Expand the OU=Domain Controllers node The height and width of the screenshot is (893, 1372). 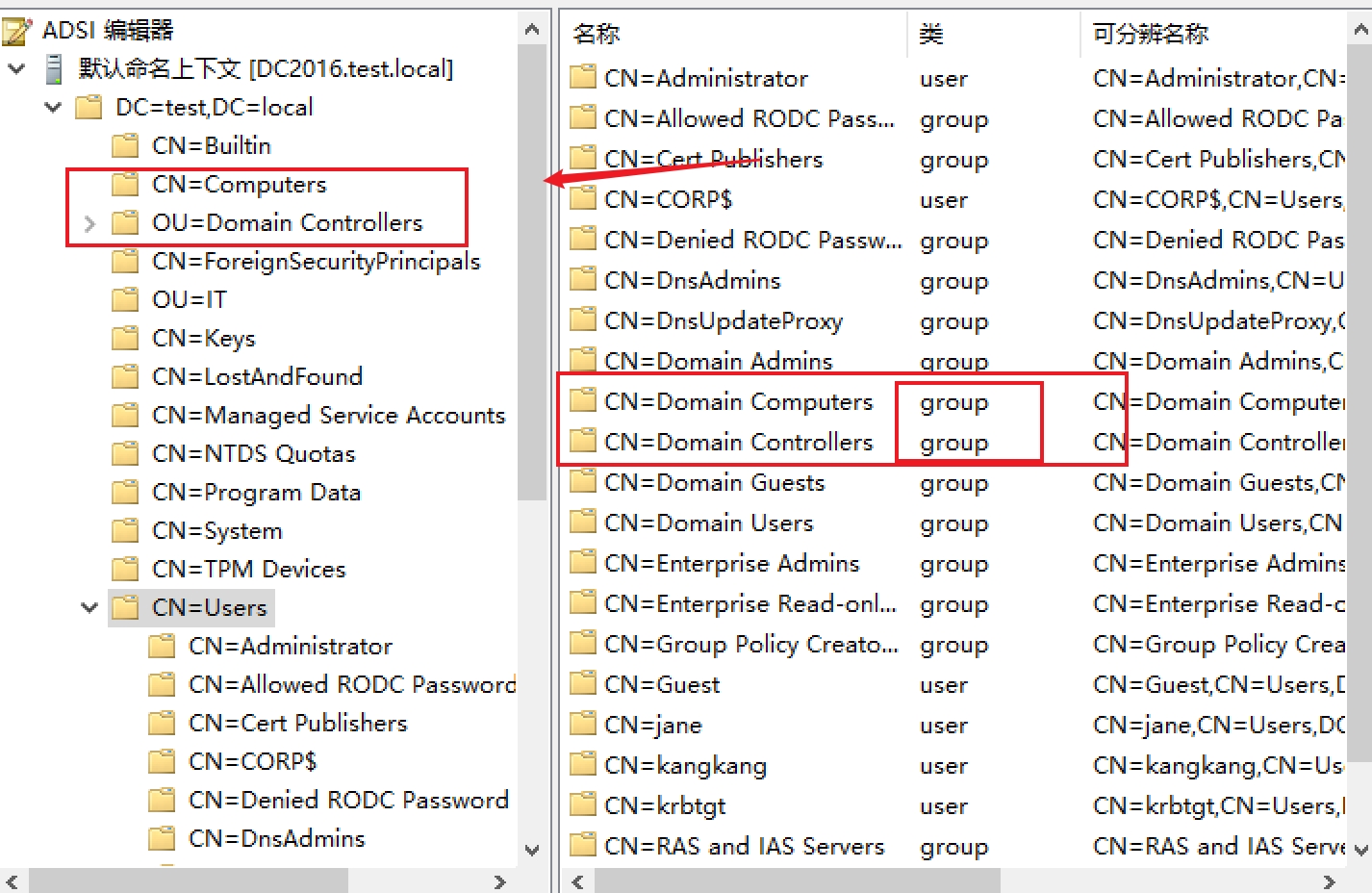pyautogui.click(x=89, y=223)
